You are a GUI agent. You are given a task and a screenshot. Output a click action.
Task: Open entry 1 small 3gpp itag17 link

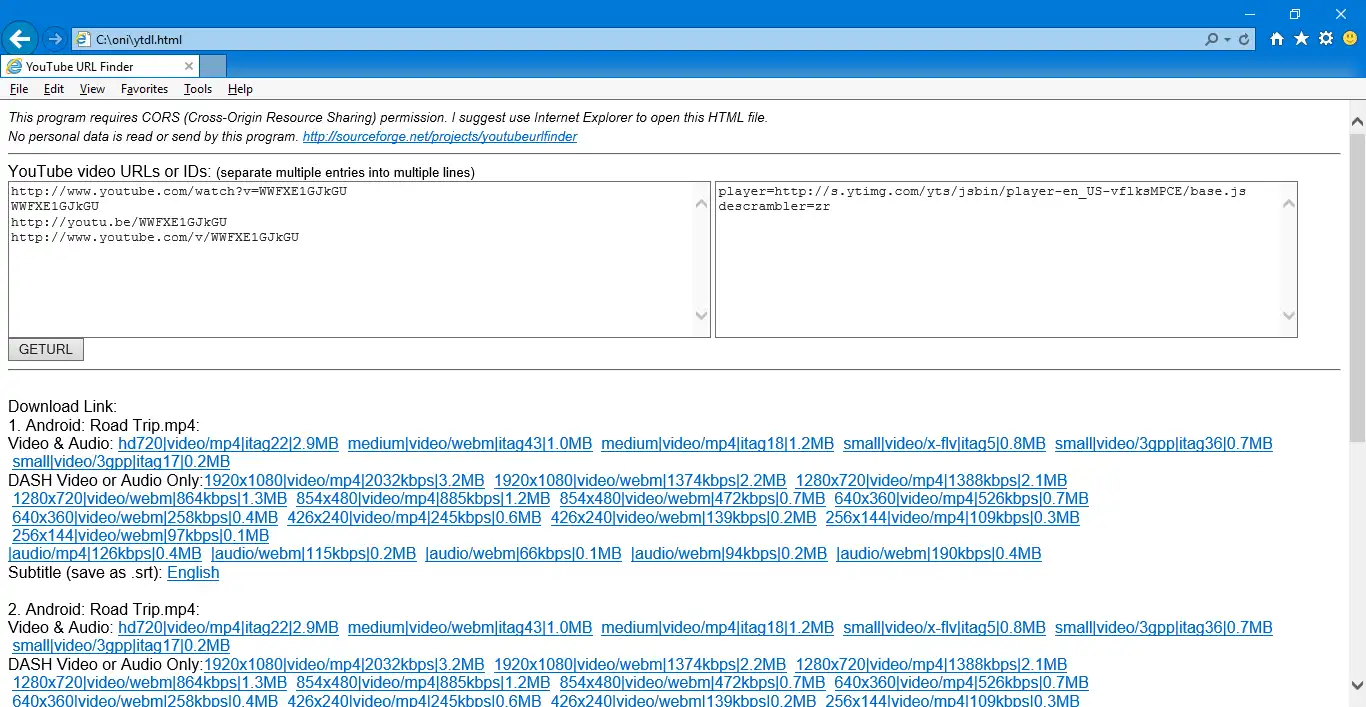pyautogui.click(x=121, y=462)
